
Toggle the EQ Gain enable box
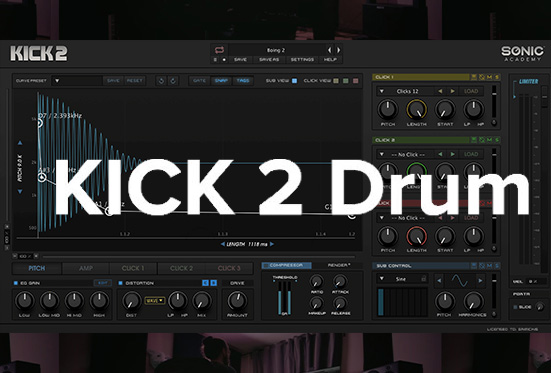point(16,283)
